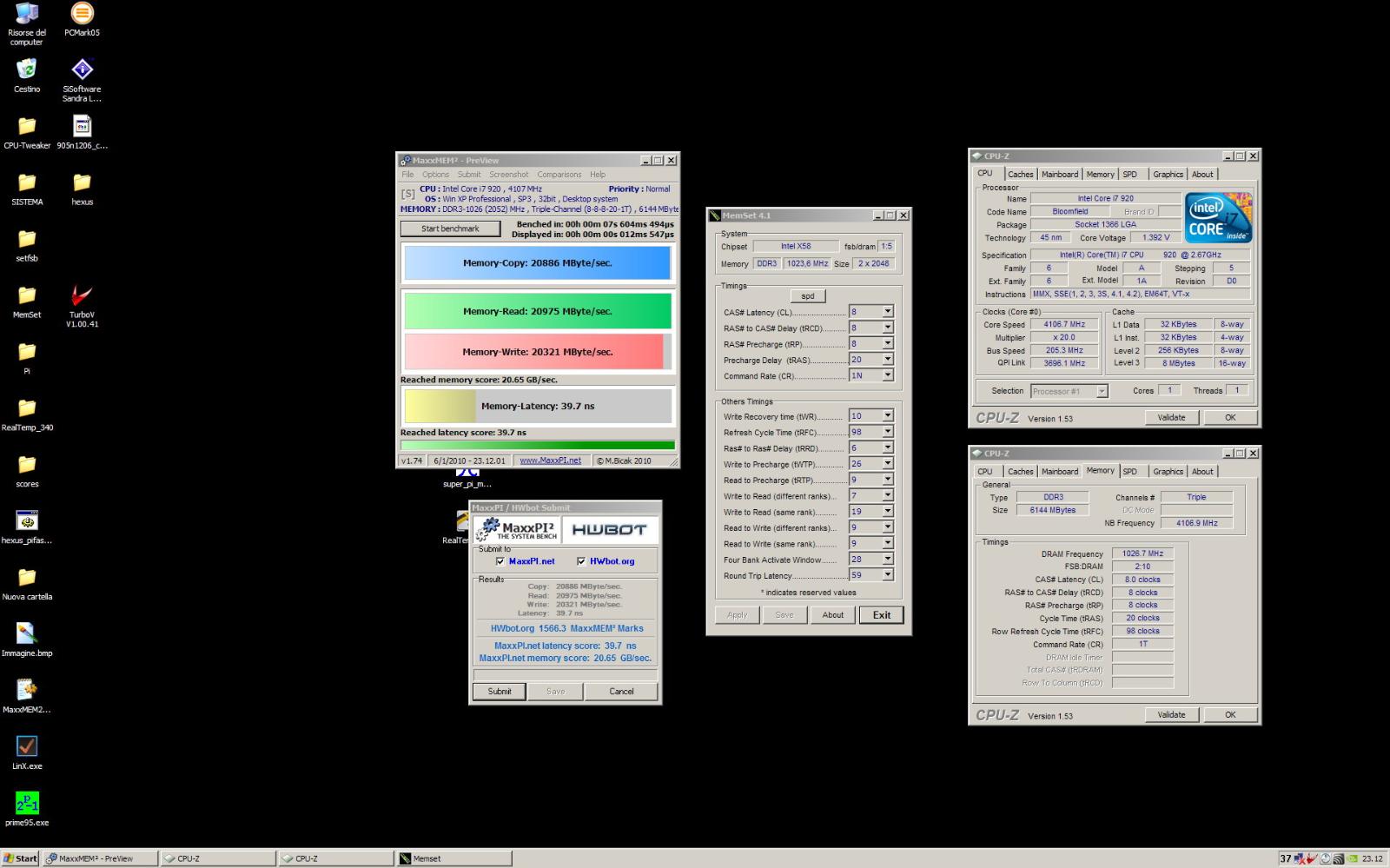
Task: Open Risorse del computer desktop icon
Action: (27, 24)
